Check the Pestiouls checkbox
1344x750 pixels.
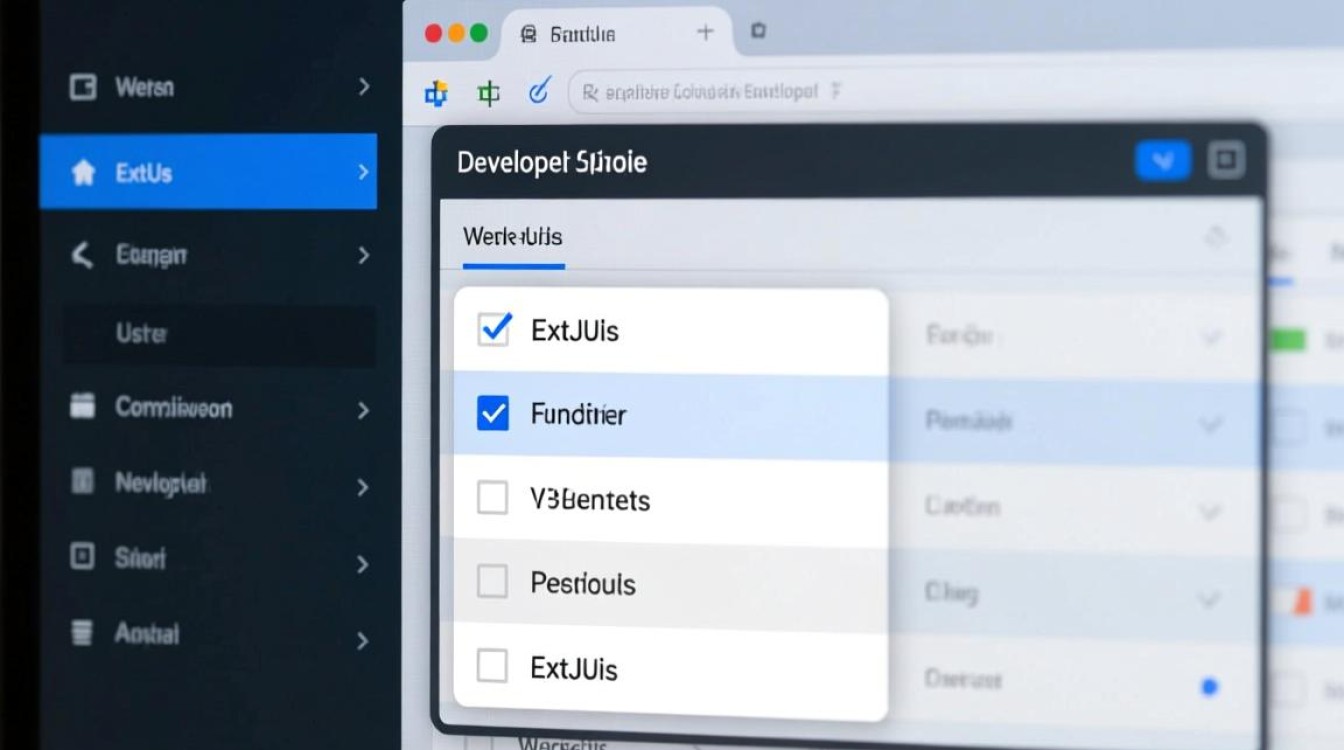492,581
